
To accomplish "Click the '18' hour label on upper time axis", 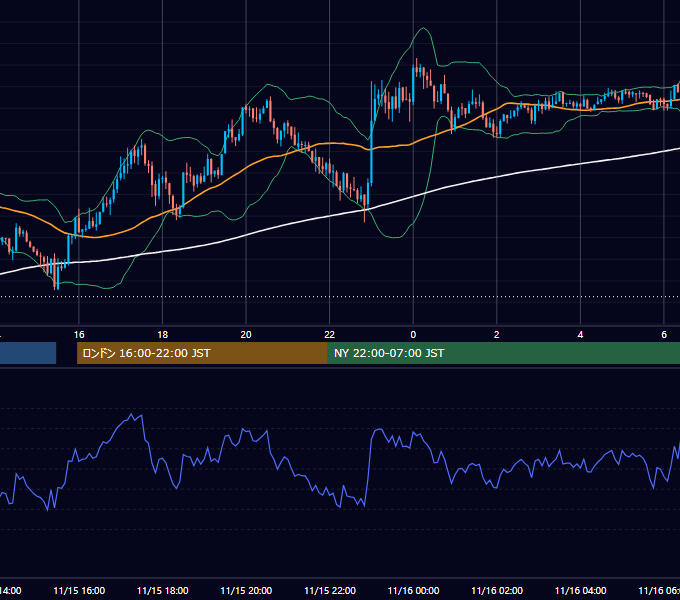I will [x=163, y=335].
